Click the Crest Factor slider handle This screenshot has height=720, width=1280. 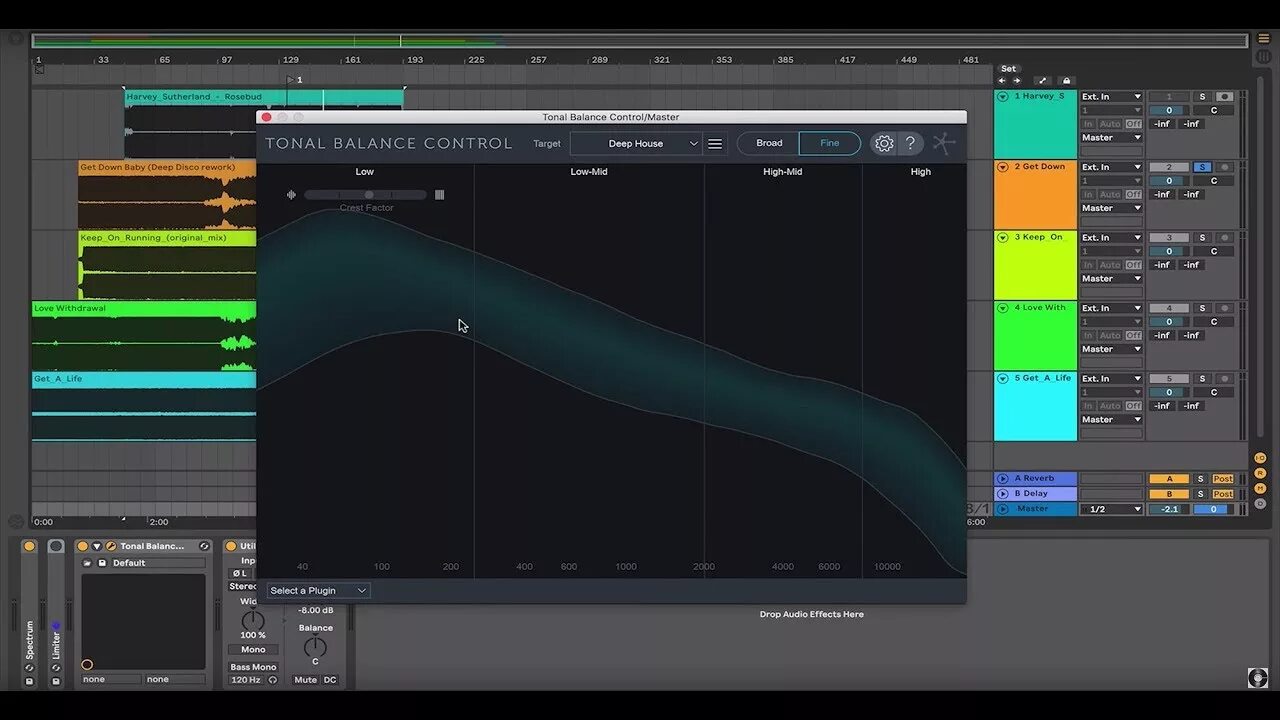[369, 195]
